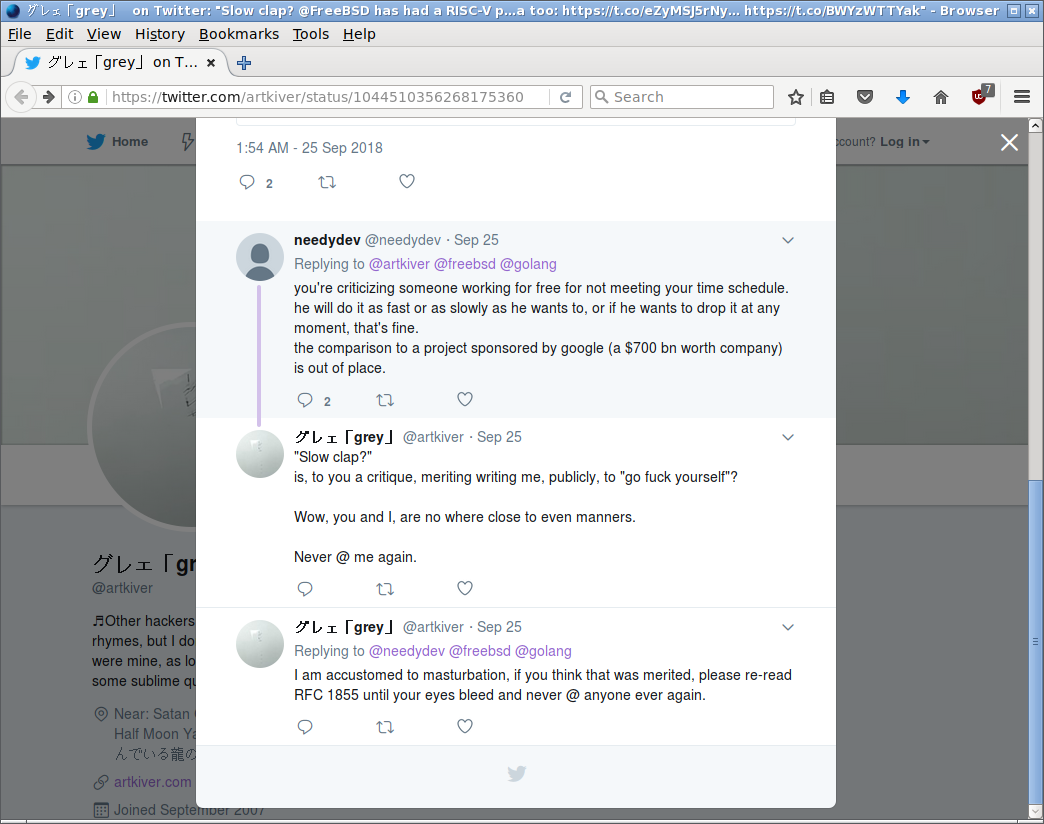This screenshot has width=1044, height=824.
Task: Open the Edit menu
Action: pos(59,34)
